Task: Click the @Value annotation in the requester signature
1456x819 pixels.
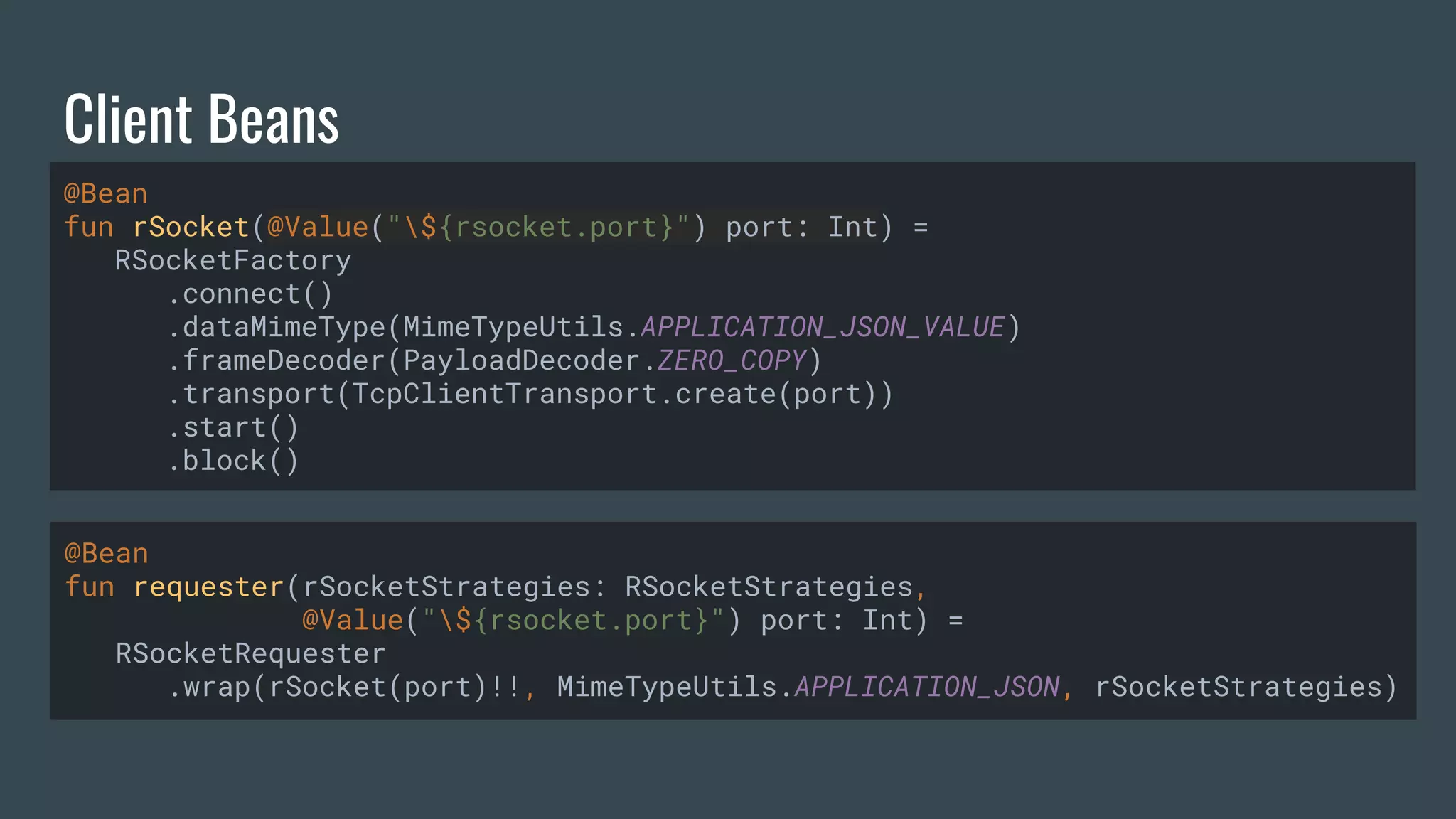Action: pos(353,620)
